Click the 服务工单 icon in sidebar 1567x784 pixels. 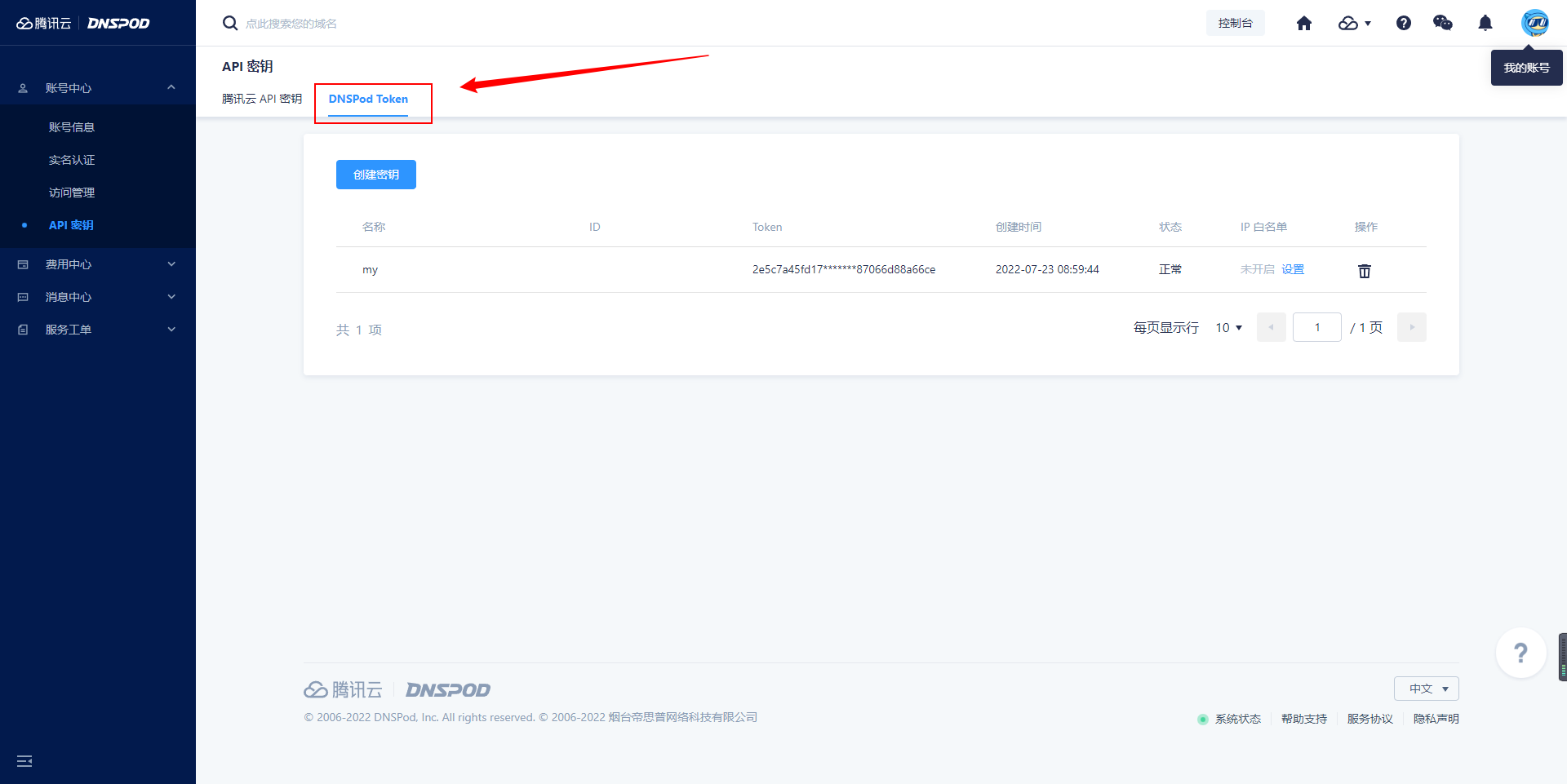tap(23, 330)
